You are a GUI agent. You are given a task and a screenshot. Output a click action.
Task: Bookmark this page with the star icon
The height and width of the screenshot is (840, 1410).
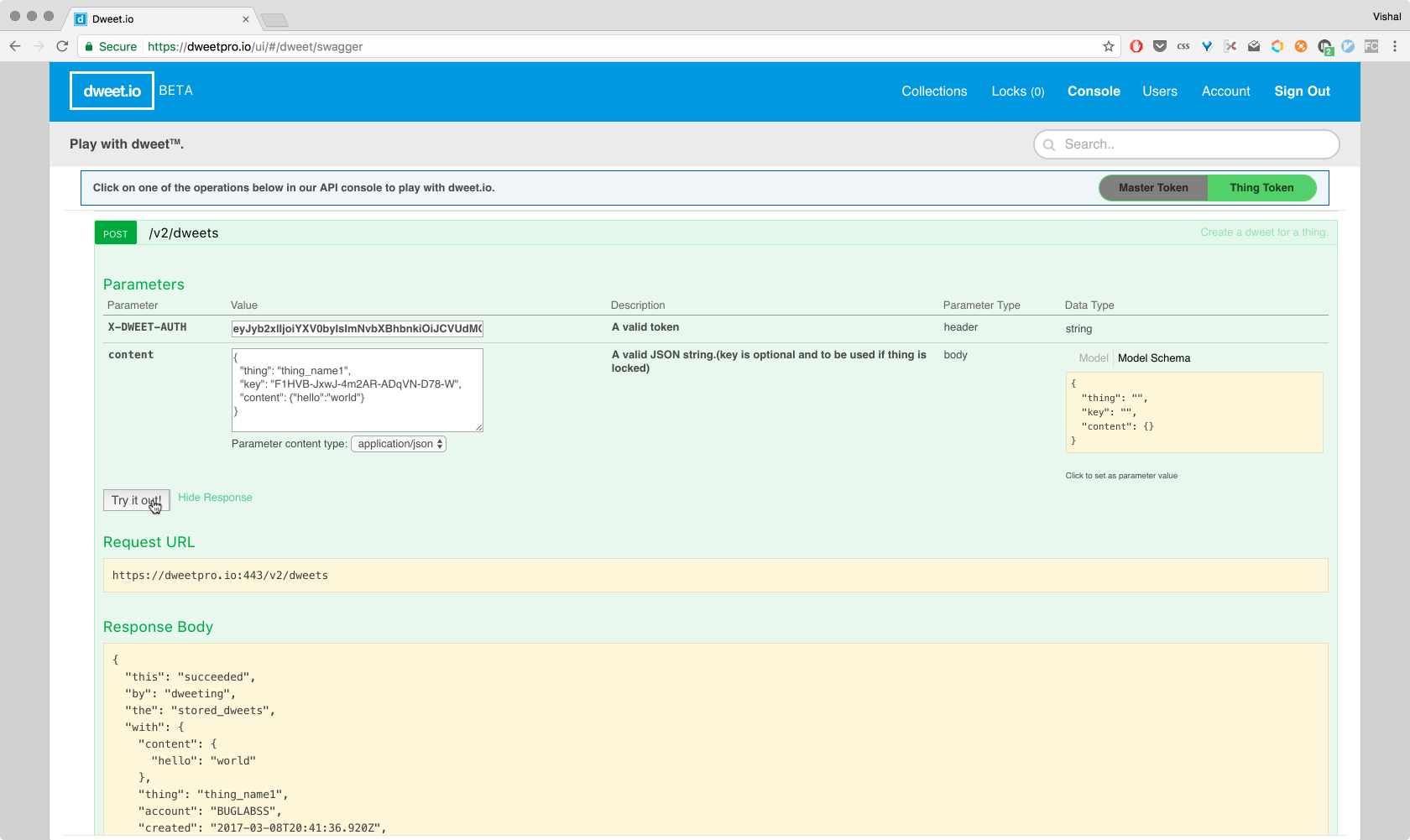tap(1109, 46)
